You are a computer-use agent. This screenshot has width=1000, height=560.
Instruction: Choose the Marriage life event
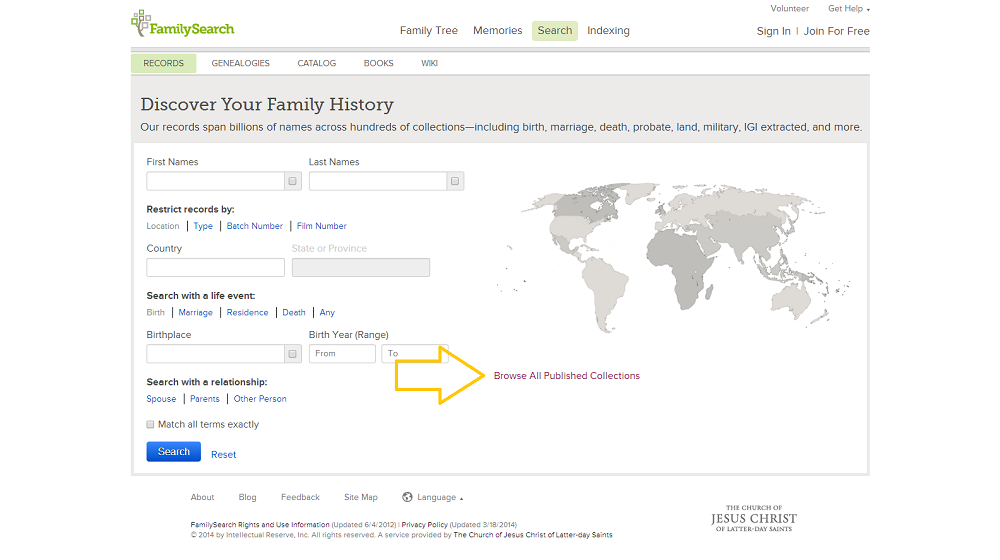tap(195, 313)
